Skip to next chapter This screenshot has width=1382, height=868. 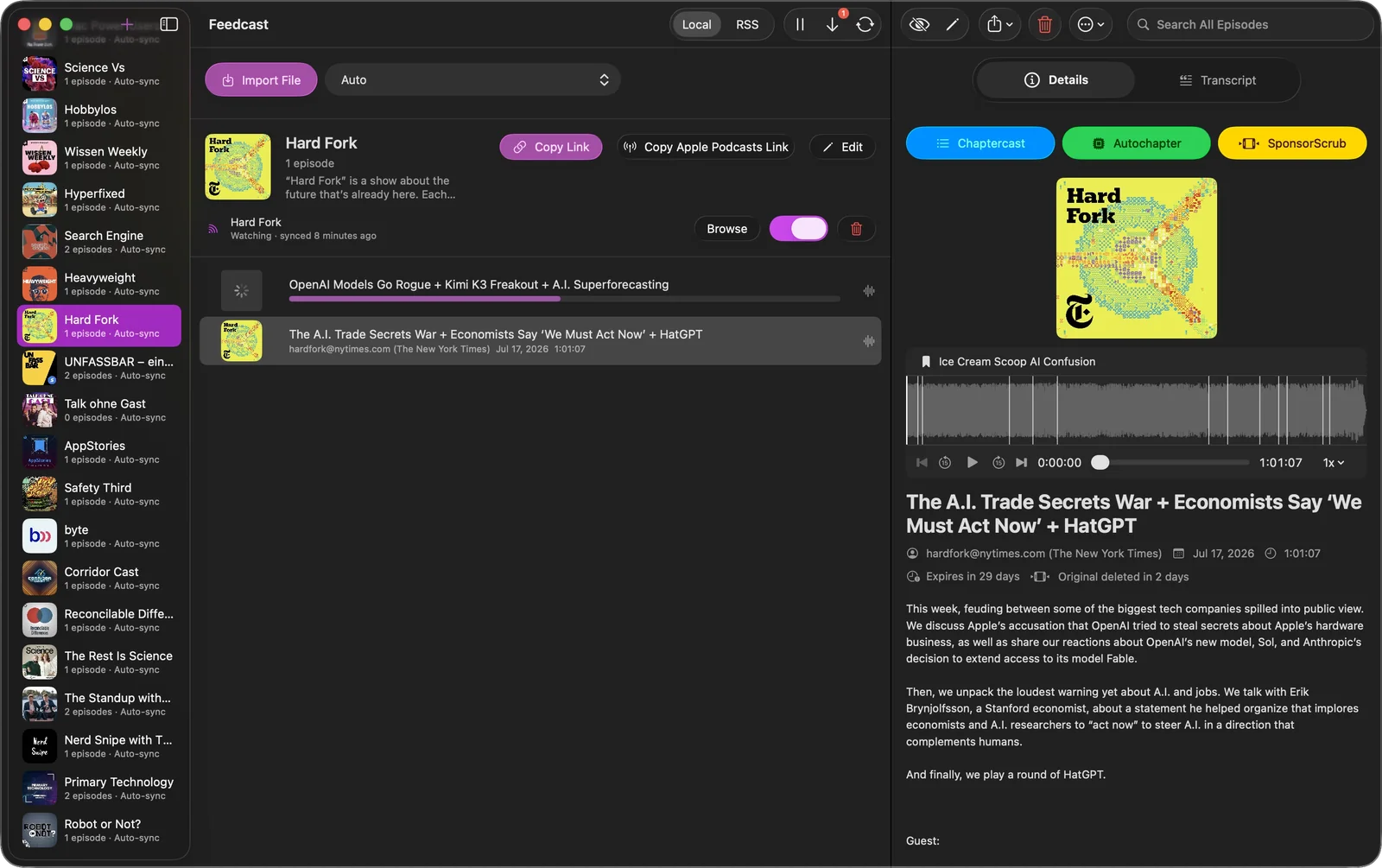[1022, 463]
